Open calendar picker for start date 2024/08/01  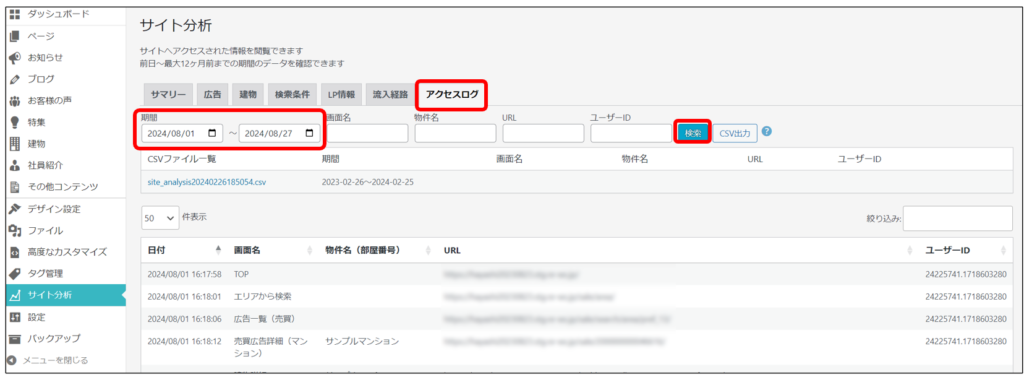pyautogui.click(x=212, y=133)
